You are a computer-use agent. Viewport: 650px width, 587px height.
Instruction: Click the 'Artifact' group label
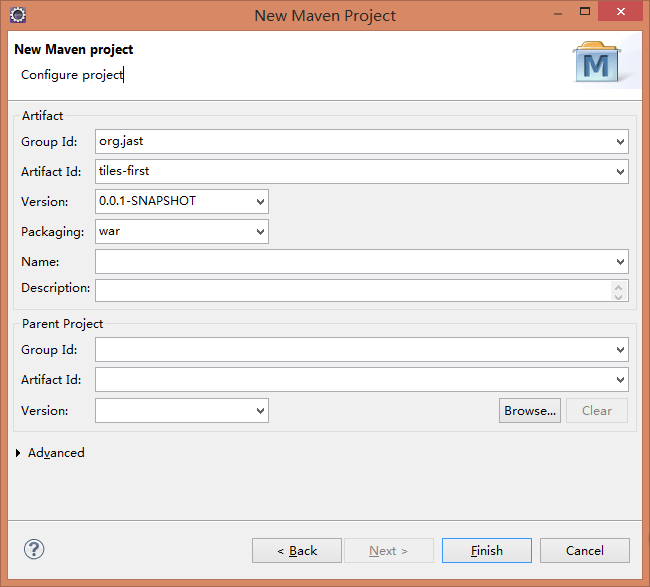point(42,116)
